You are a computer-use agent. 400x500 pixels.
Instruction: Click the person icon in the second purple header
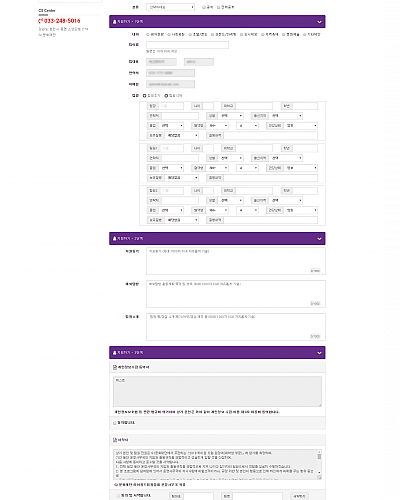pyautogui.click(x=115, y=239)
